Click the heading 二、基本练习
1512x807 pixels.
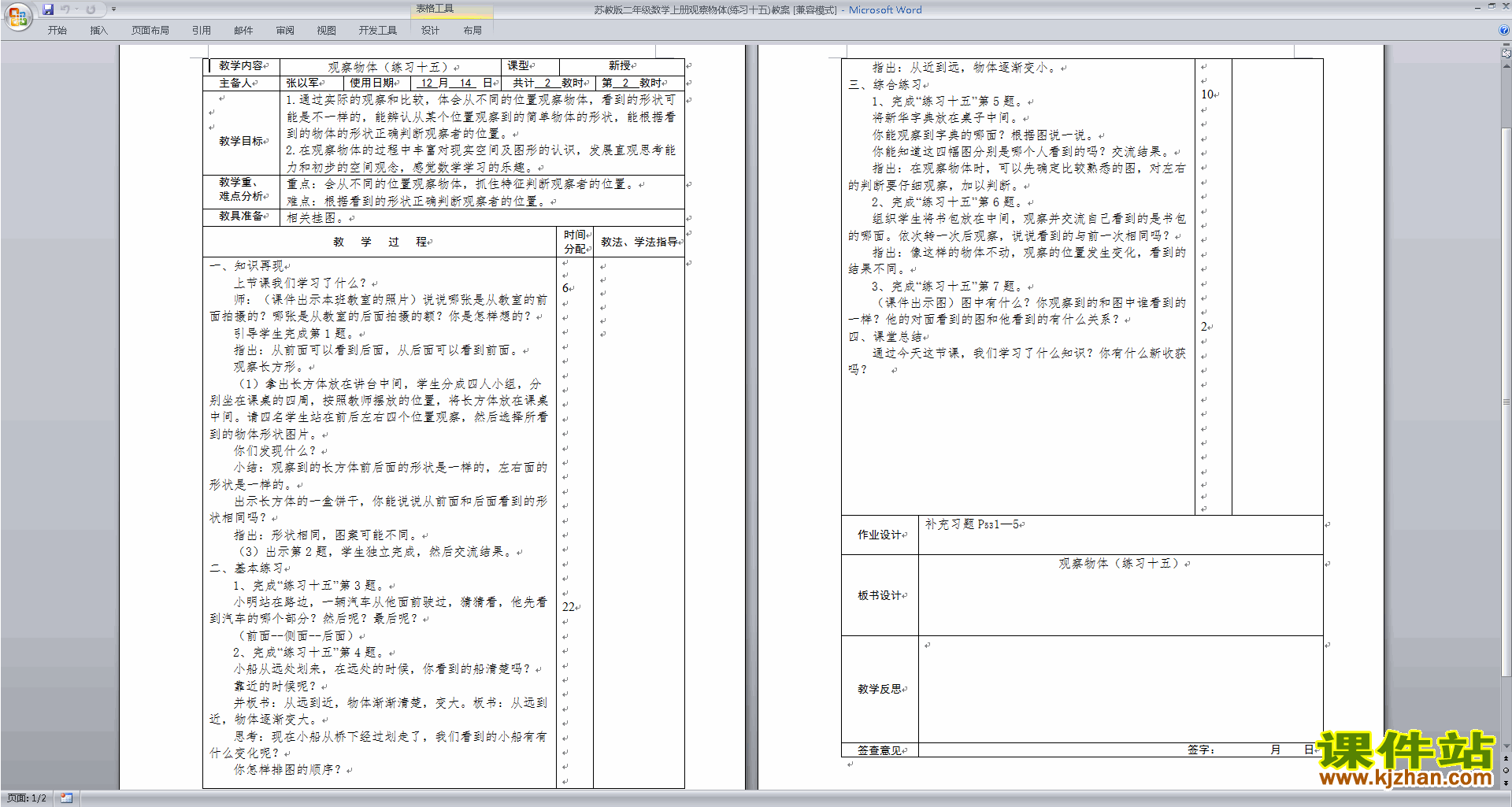246,568
